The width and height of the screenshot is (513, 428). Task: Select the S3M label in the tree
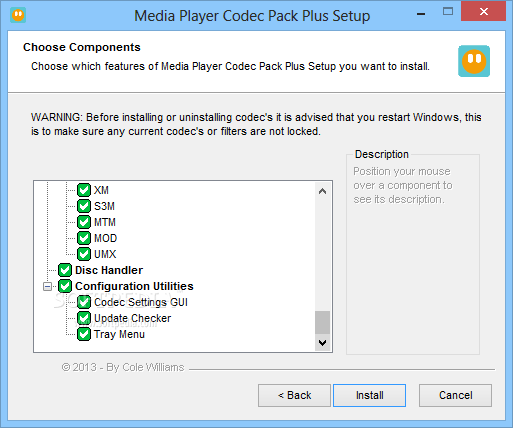tap(104, 206)
